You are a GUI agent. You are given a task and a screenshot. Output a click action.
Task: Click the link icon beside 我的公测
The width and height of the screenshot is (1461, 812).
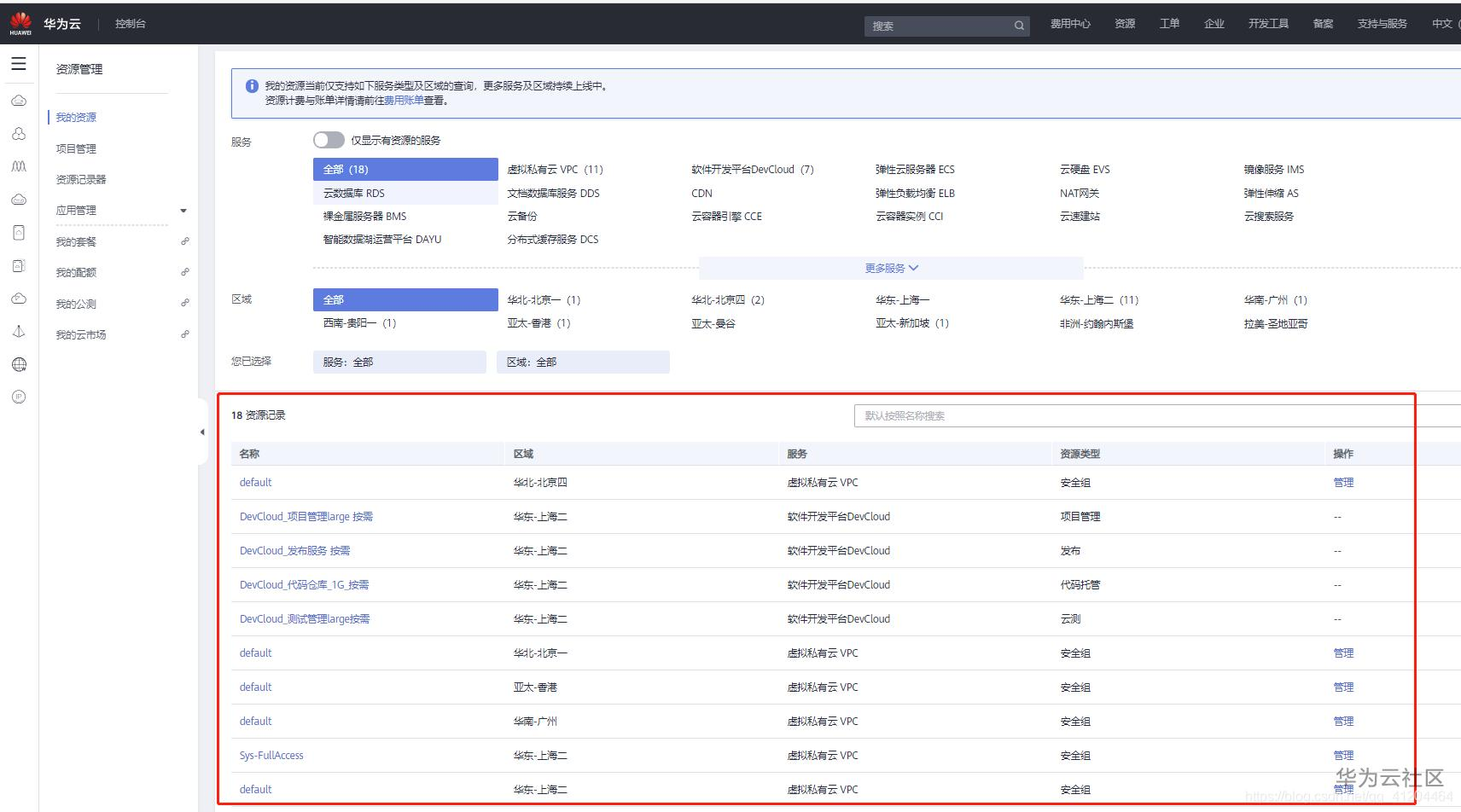184,303
